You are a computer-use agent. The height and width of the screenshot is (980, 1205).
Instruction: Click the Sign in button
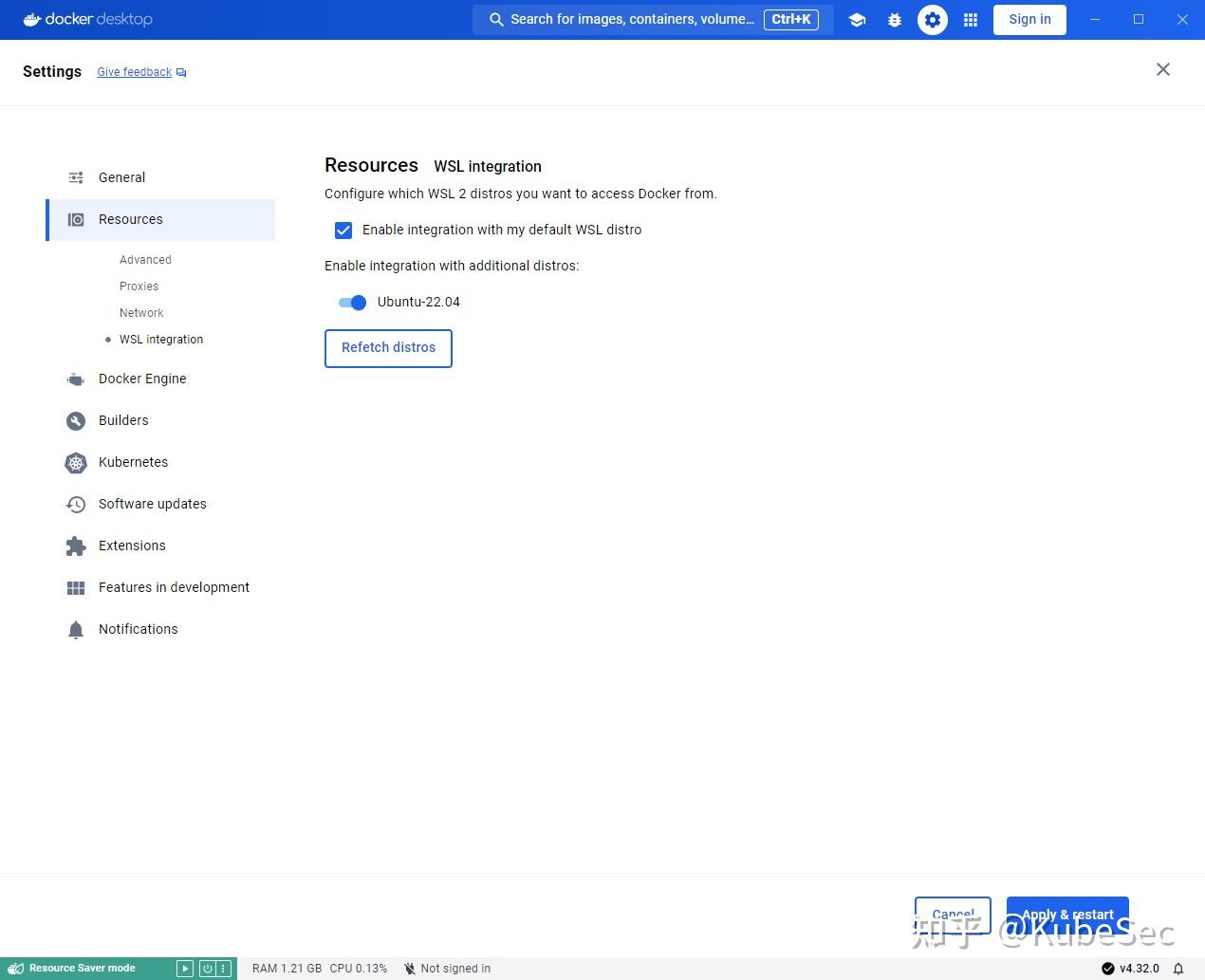[x=1029, y=19]
